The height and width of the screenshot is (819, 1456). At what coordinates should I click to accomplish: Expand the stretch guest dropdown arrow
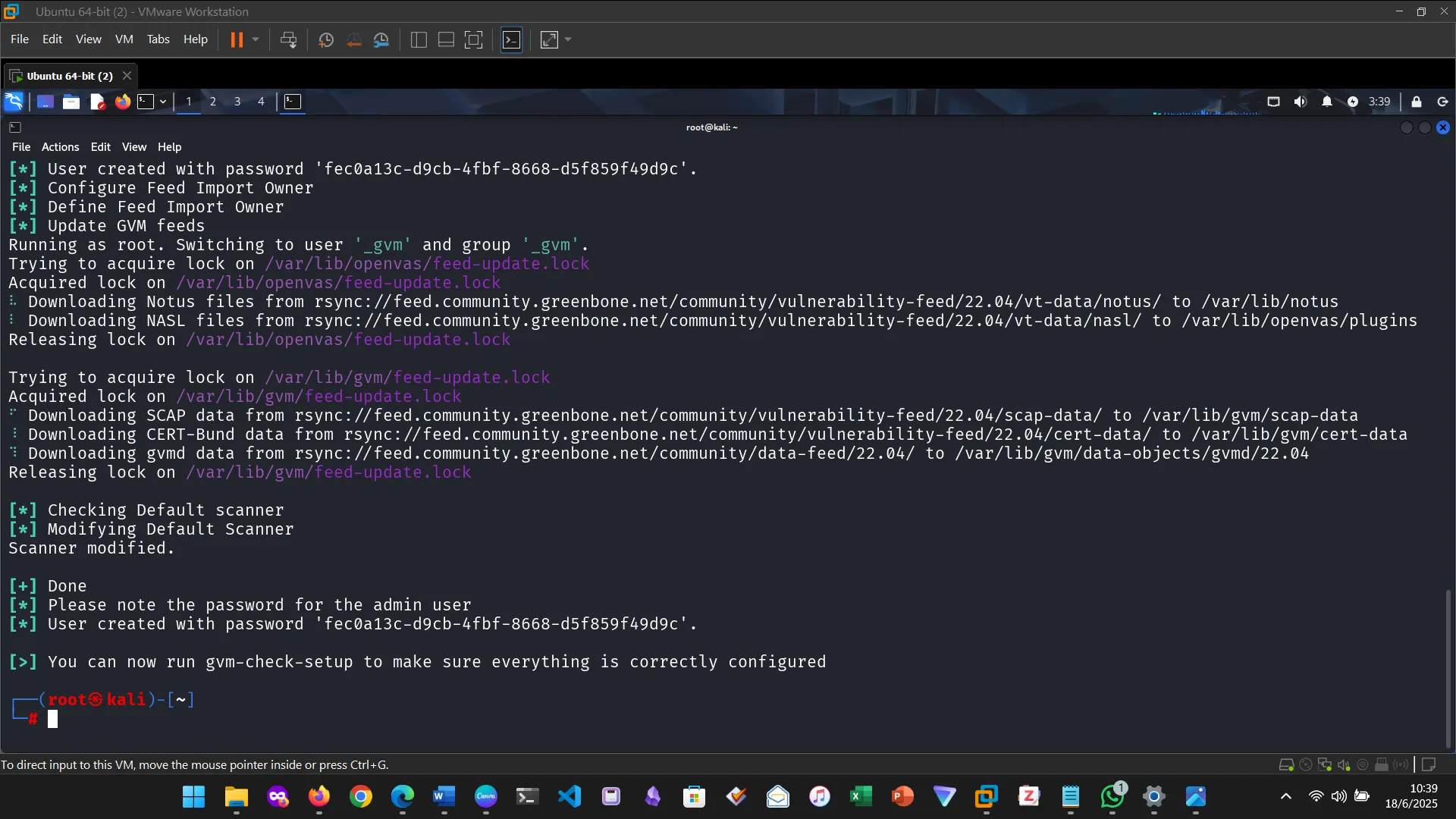click(568, 39)
